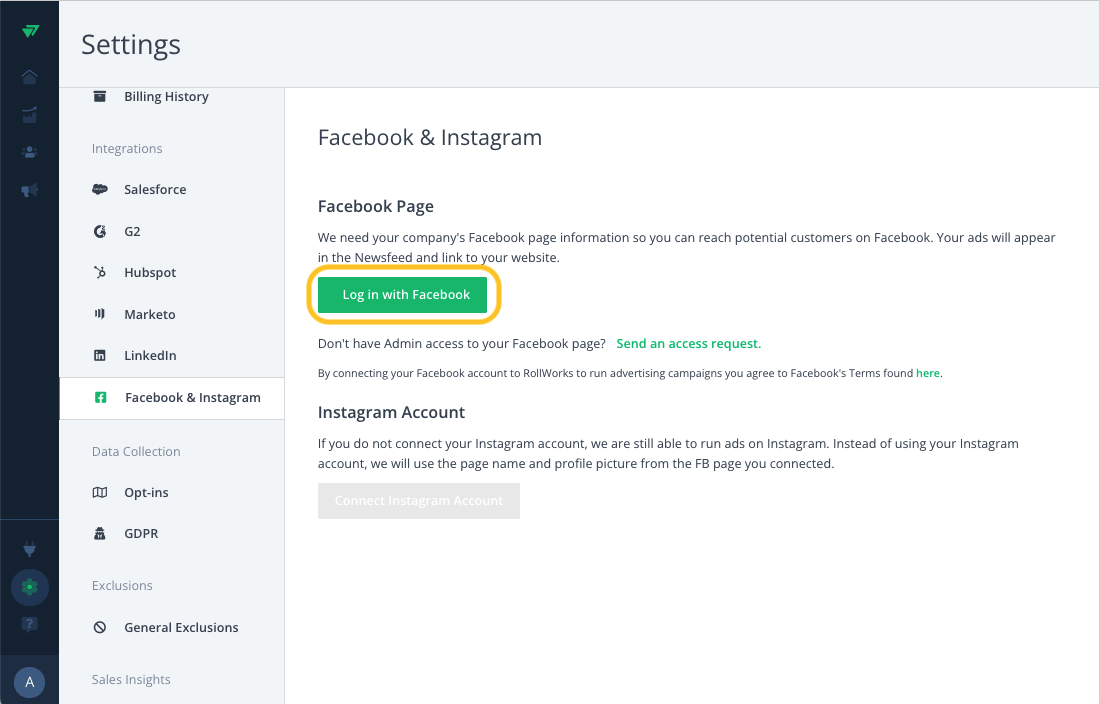Open the home icon in left rail
Screen dimensions: 1099x704
coord(29,76)
